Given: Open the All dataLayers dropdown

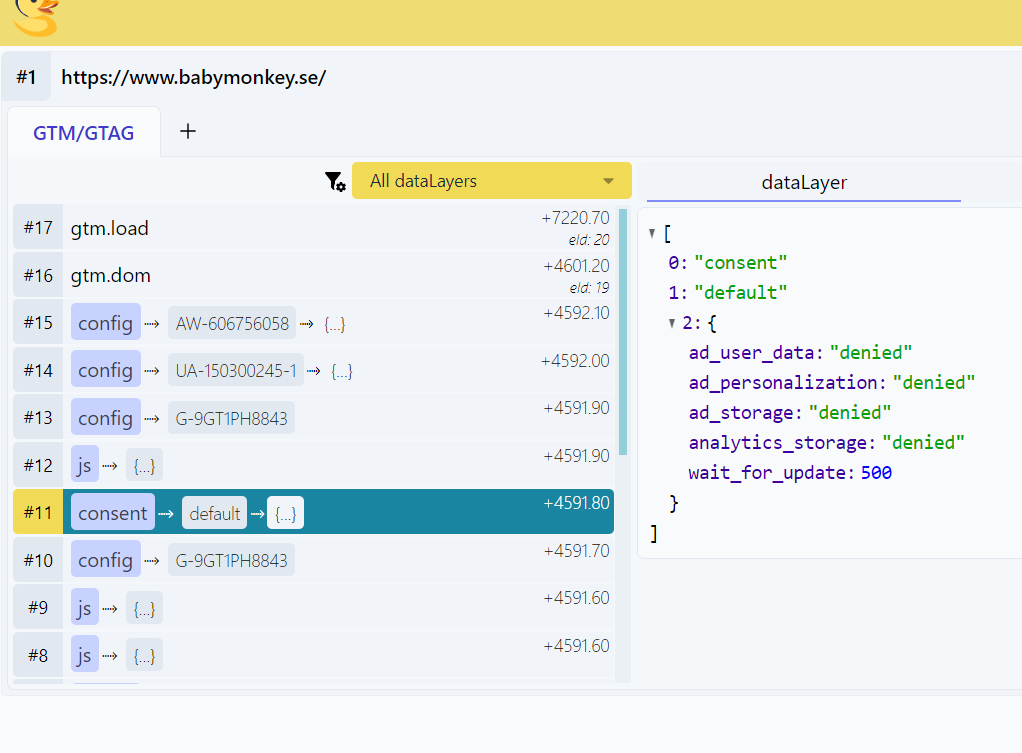Looking at the screenshot, I should (x=491, y=181).
